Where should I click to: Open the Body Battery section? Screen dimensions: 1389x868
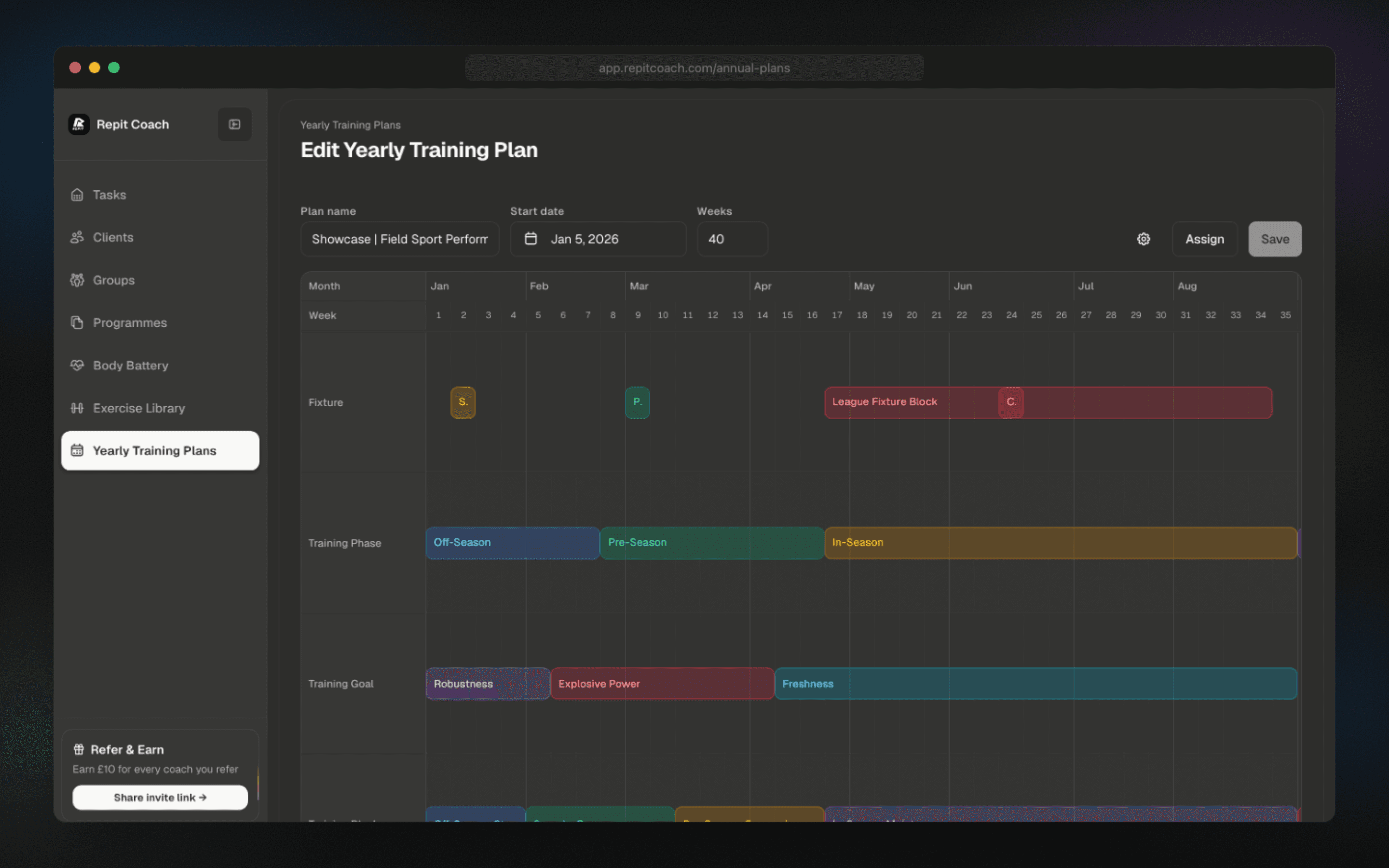[x=78, y=365]
